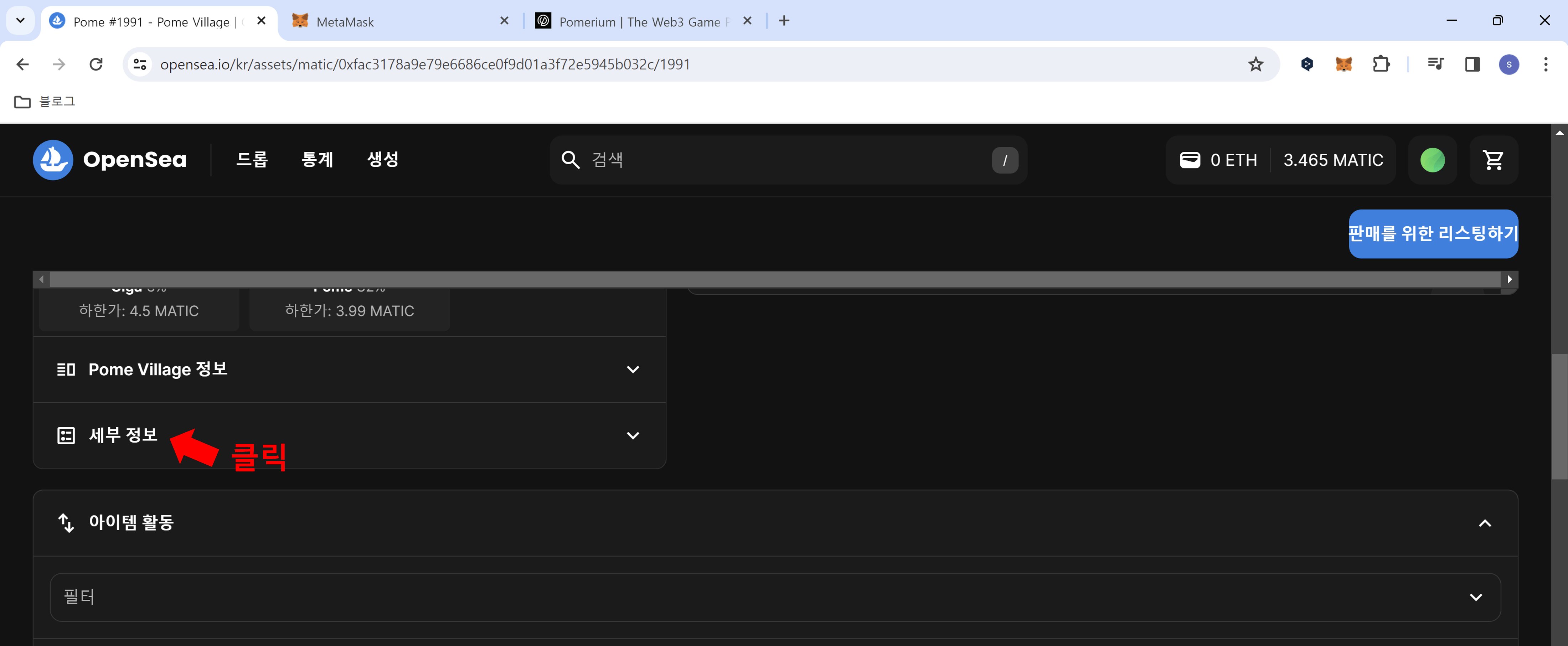Image resolution: width=1568 pixels, height=646 pixels.
Task: Click the Chrome profile button labeled S
Action: pos(1510,64)
